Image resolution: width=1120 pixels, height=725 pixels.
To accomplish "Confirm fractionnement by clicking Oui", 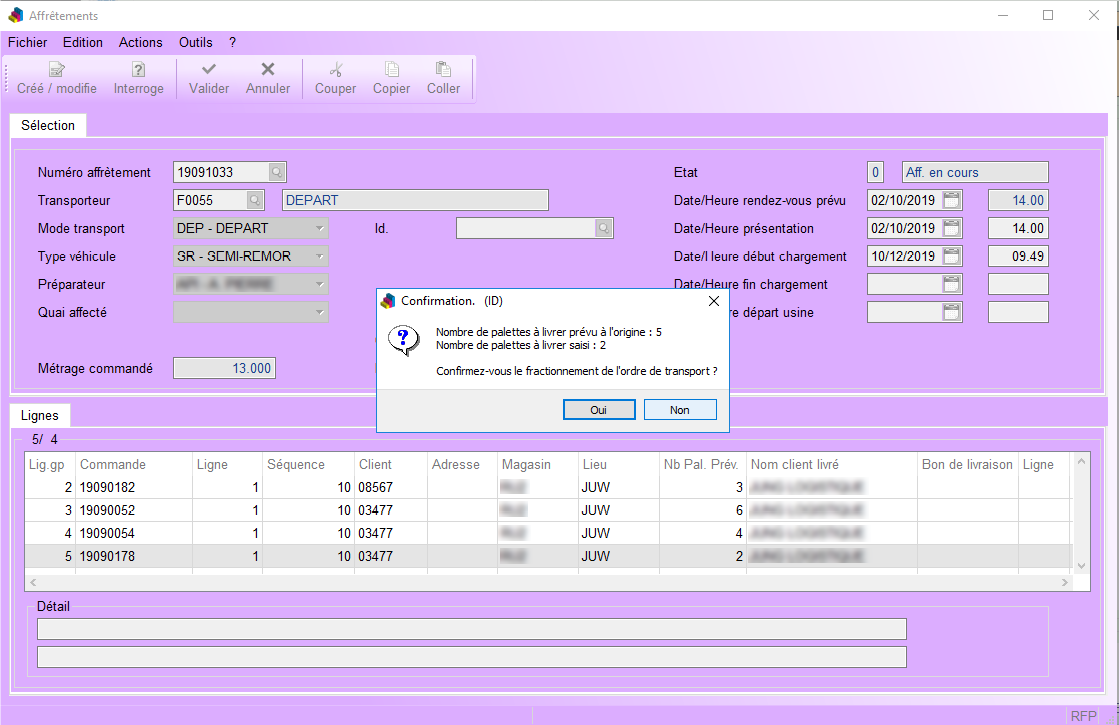I will click(599, 410).
